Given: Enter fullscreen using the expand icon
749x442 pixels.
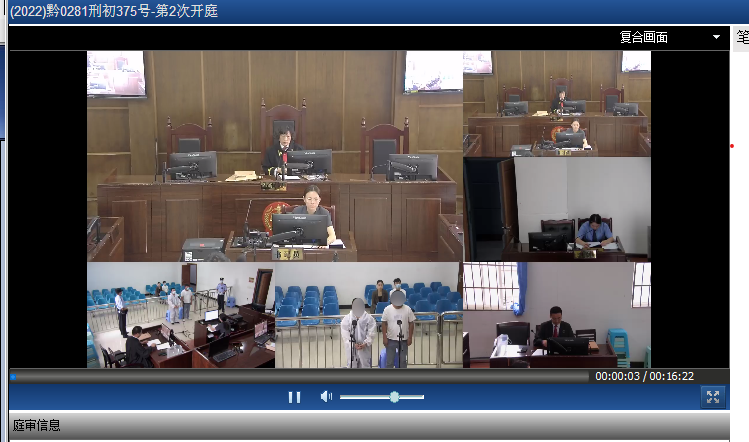Looking at the screenshot, I should (x=712, y=397).
